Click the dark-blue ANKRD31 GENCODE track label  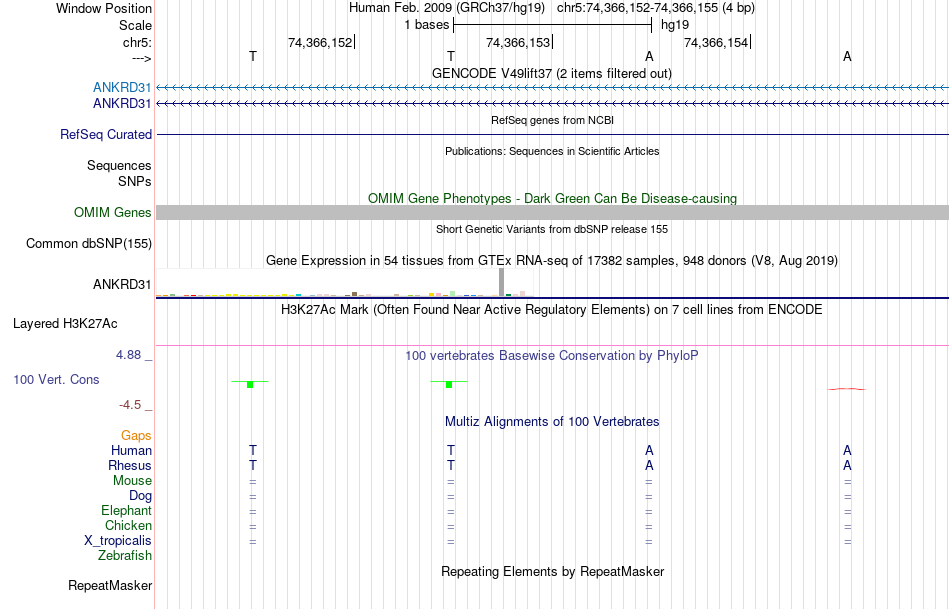(x=122, y=104)
